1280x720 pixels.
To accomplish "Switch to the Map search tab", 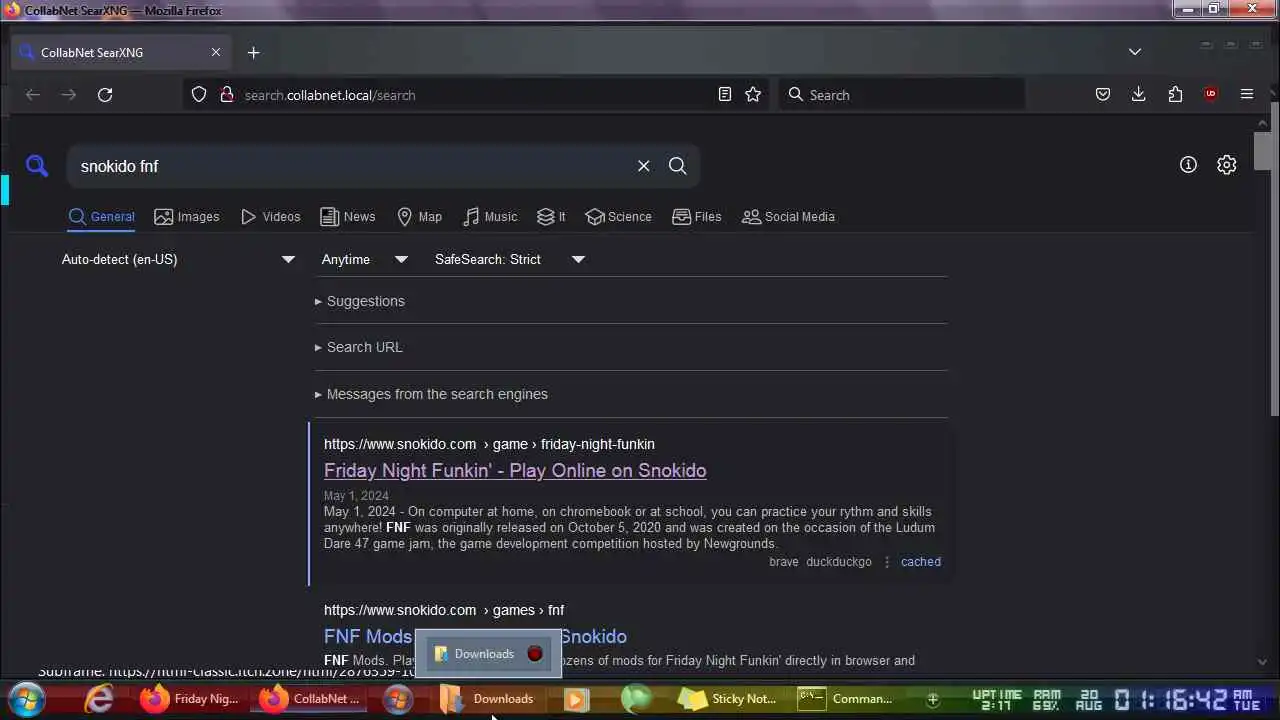I will point(419,216).
